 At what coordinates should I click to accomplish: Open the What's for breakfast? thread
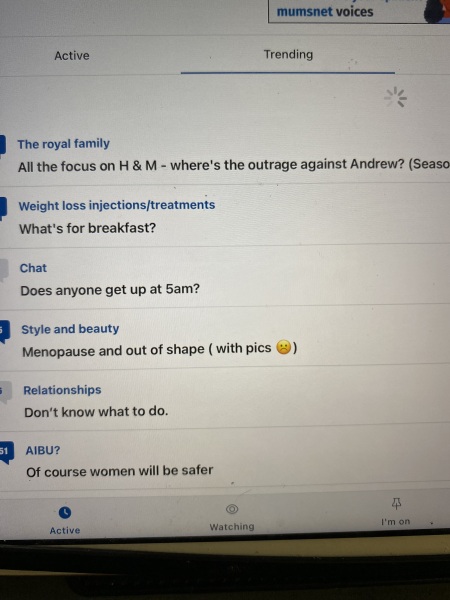[x=88, y=228]
